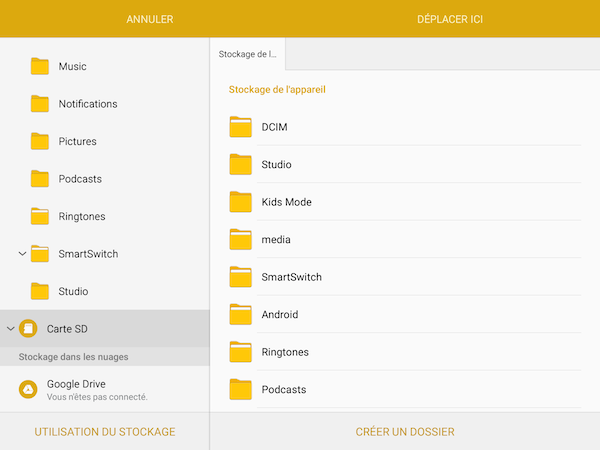Screen dimensions: 600x450
Task: Open Google Drive cloud storage entry
Action: [x=105, y=389]
